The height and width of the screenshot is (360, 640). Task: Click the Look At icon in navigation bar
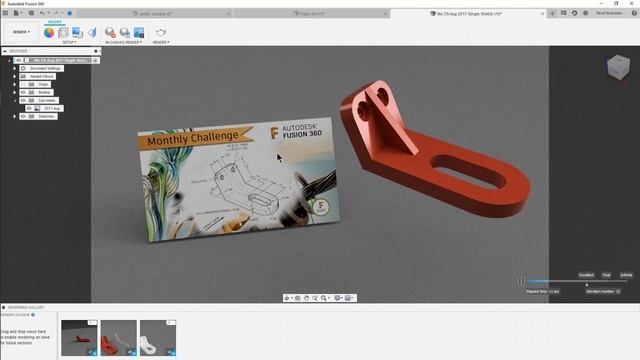(298, 298)
